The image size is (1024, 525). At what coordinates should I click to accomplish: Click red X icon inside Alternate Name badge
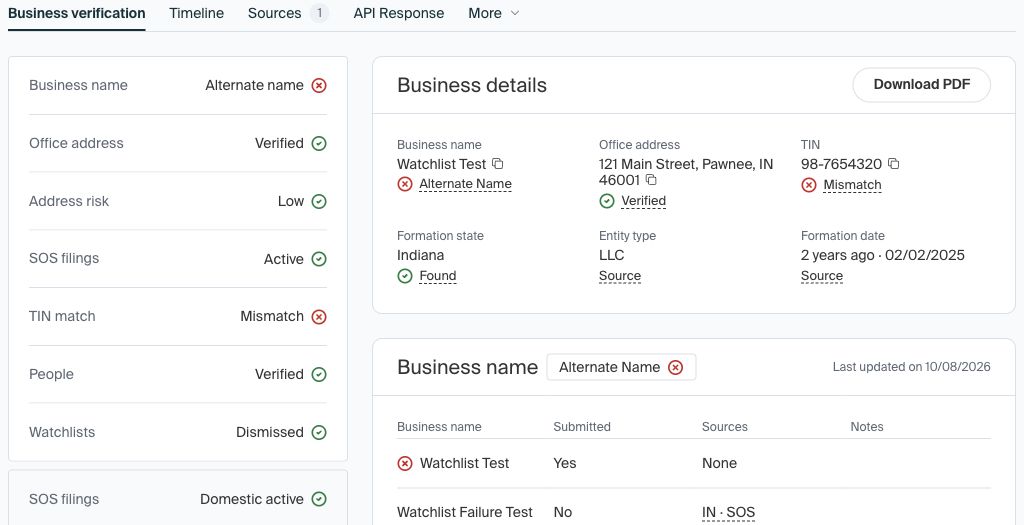tap(675, 368)
